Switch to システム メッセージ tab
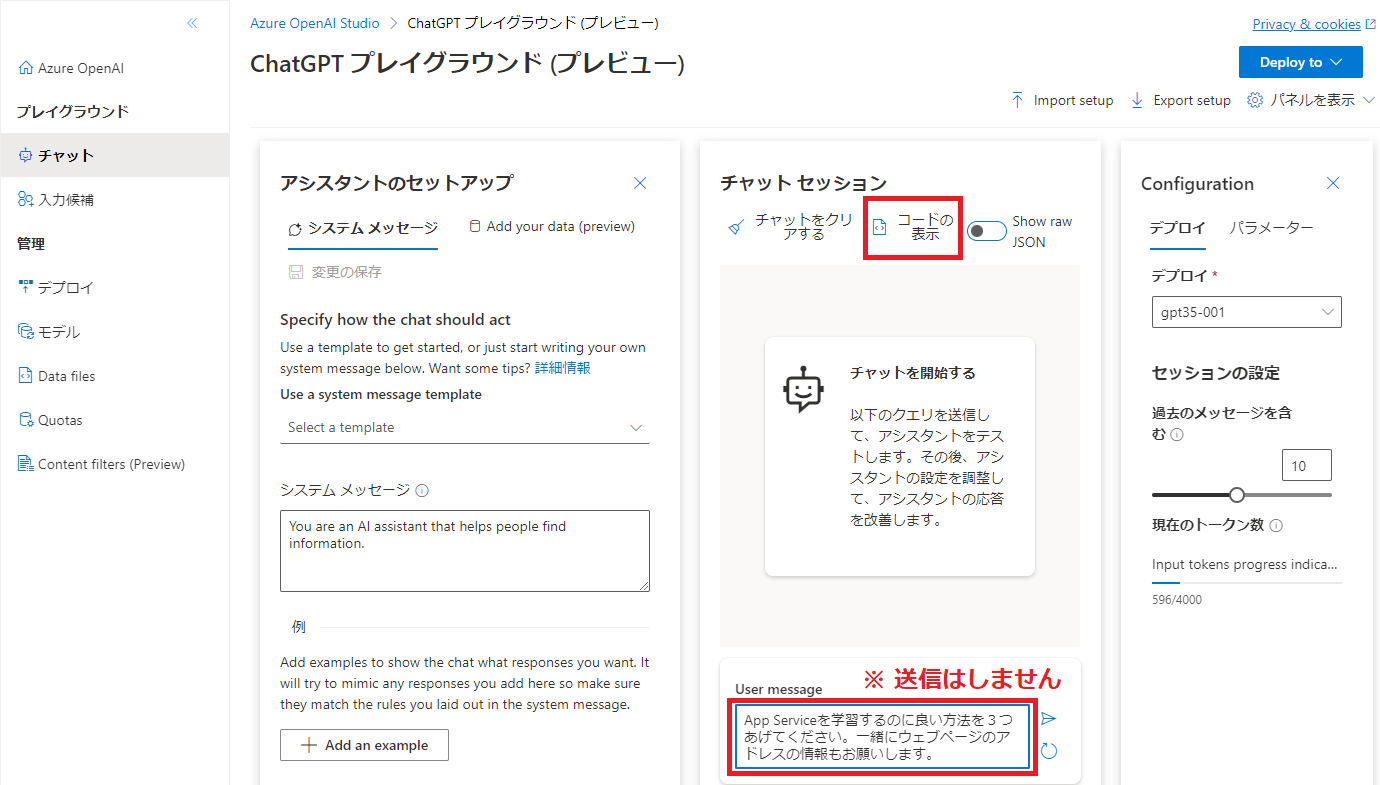 362,227
